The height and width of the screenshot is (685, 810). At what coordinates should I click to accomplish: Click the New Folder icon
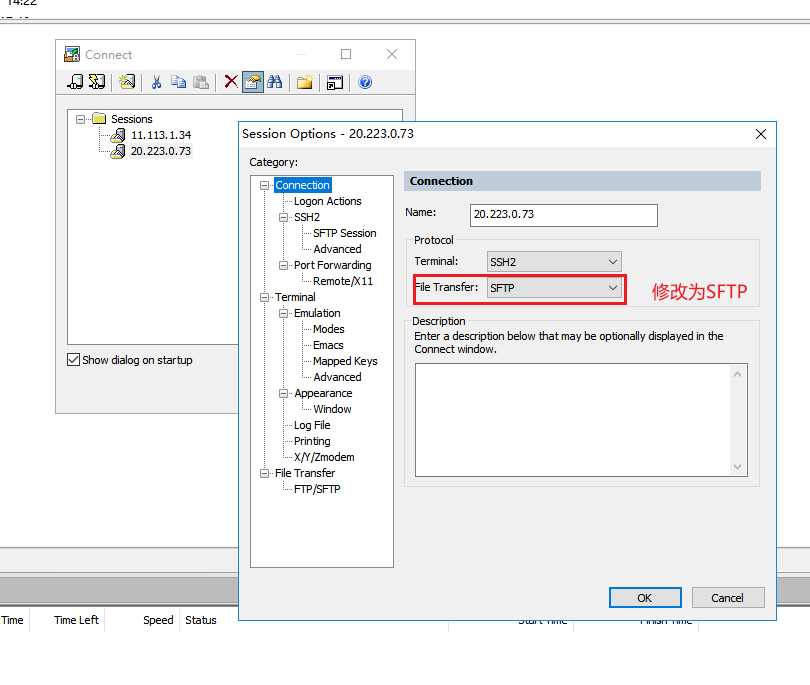coord(305,82)
